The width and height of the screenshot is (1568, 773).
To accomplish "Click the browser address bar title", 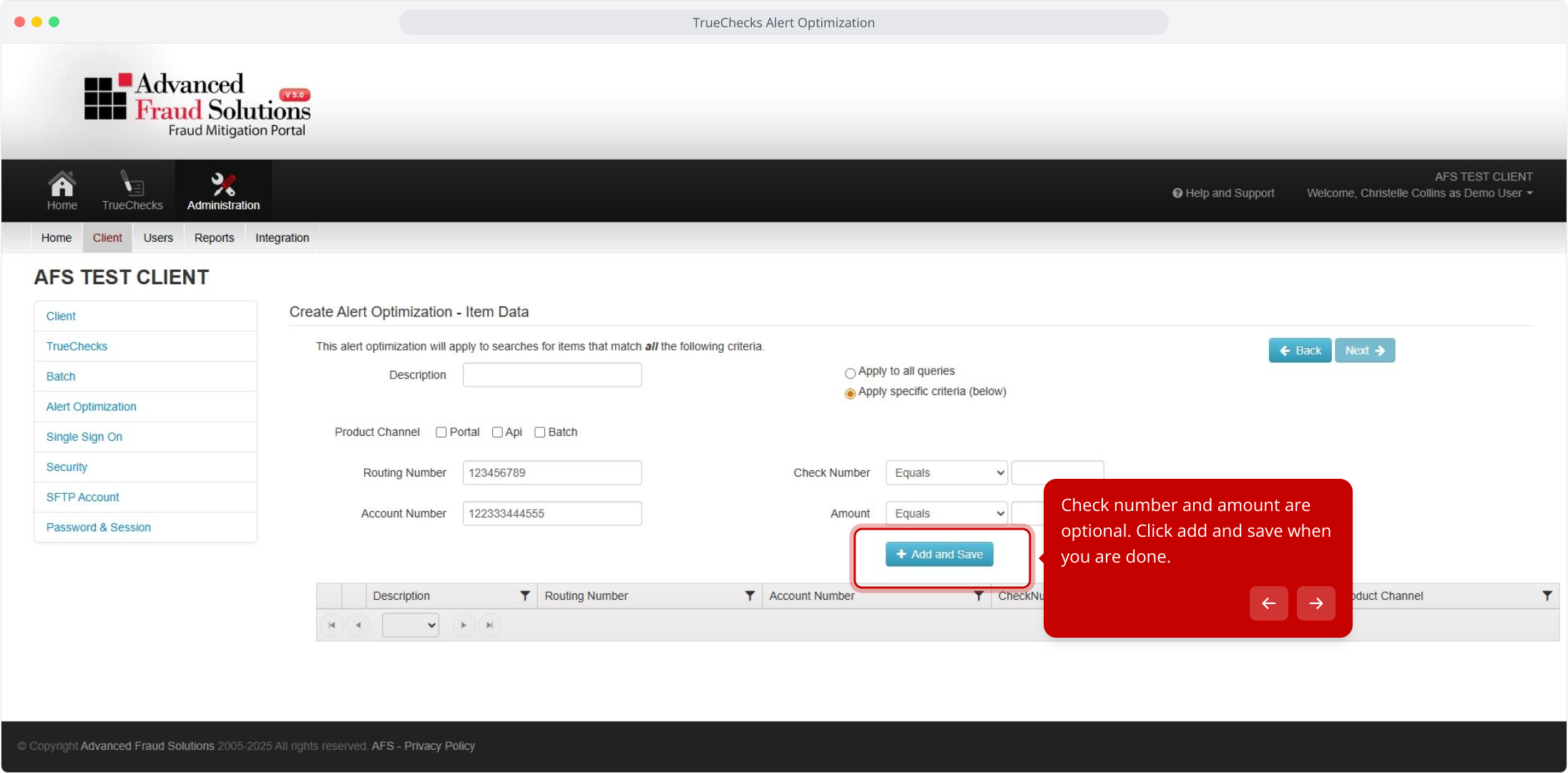I will (x=783, y=22).
